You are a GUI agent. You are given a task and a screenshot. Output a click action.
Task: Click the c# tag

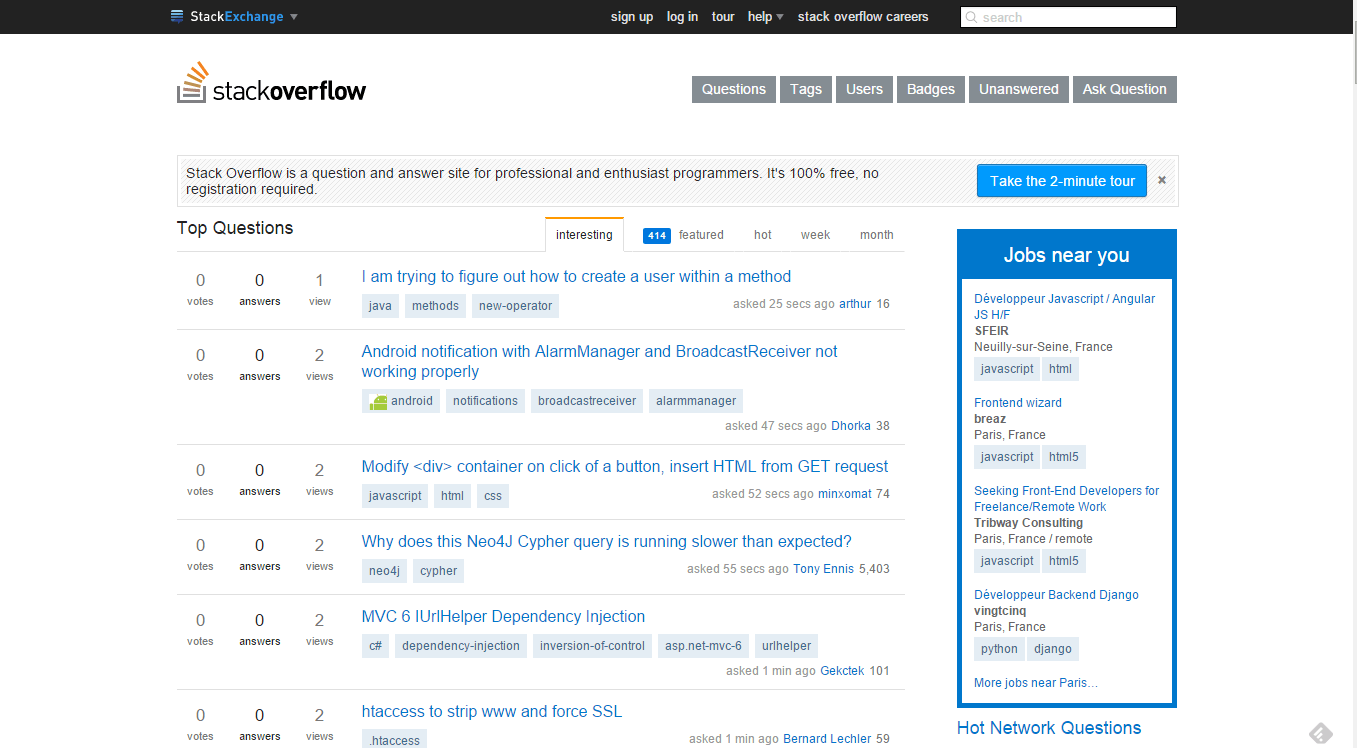tap(375, 646)
